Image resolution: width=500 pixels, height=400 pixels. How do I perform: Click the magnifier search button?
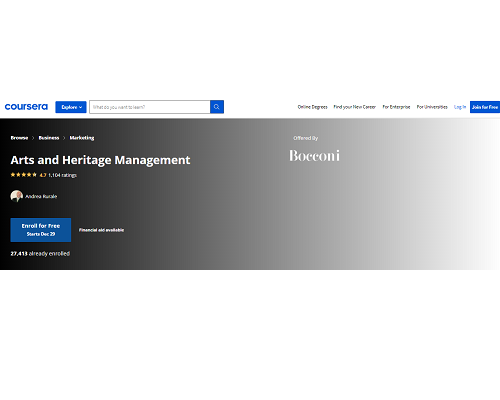pyautogui.click(x=217, y=107)
